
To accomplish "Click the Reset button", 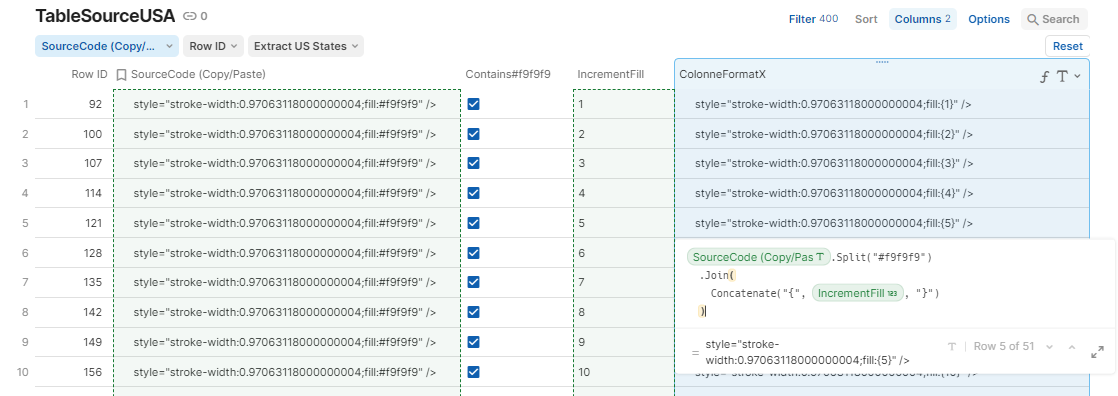I will (x=1067, y=46).
